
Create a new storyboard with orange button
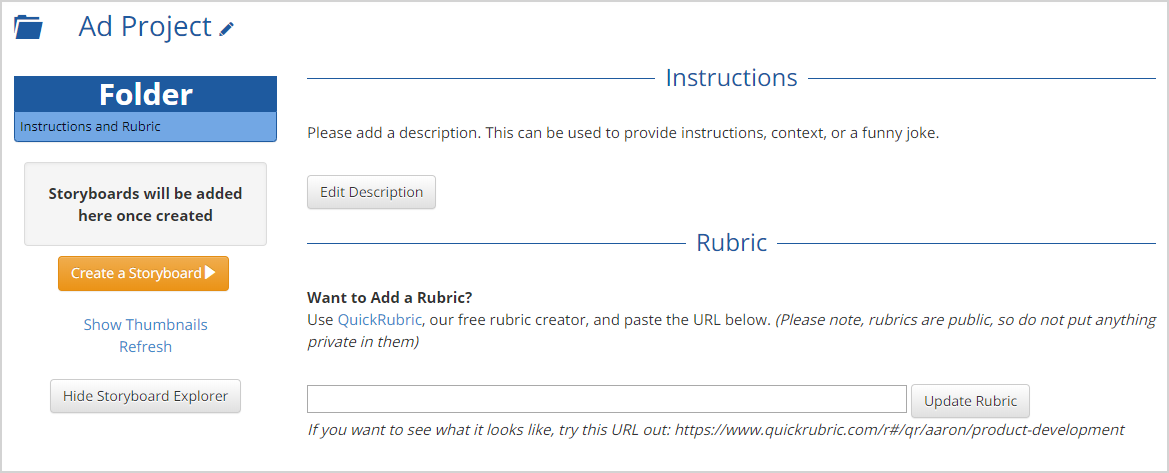[143, 273]
